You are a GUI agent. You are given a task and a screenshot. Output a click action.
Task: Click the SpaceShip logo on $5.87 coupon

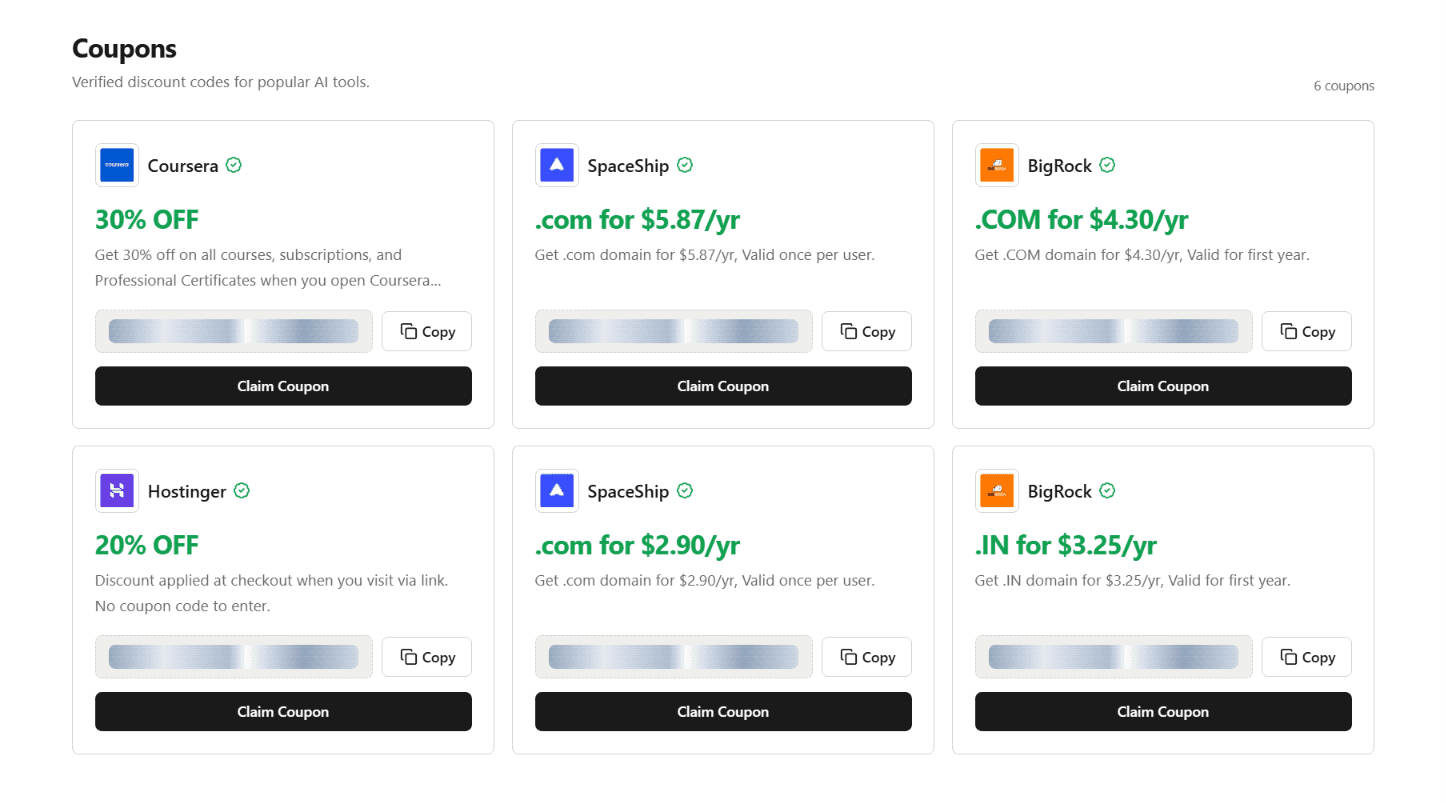557,165
